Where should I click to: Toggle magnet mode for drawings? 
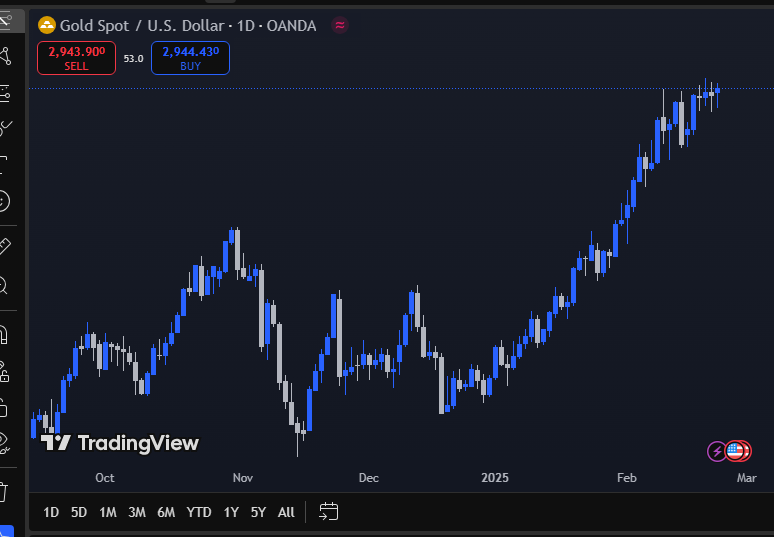coord(4,333)
